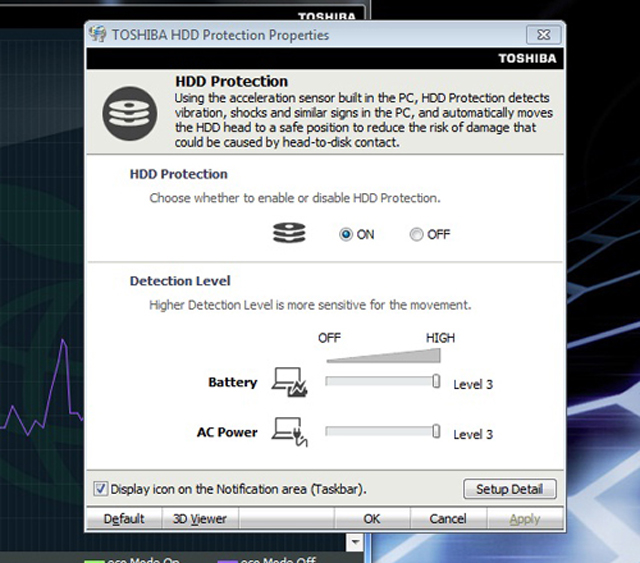Click the Battery laptop icon
The image size is (640, 563).
pyautogui.click(x=289, y=382)
